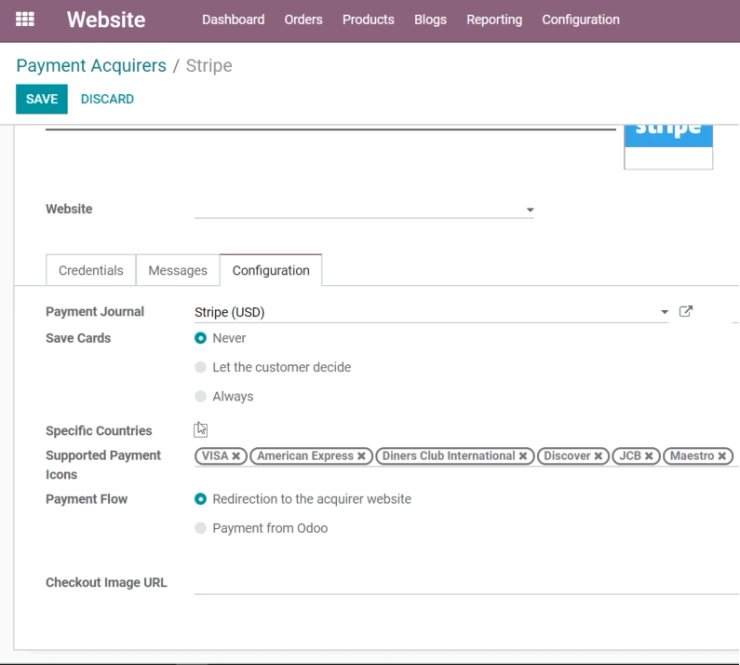Expand the Payment Journal dropdown arrow
Image resolution: width=740 pixels, height=665 pixels.
(x=664, y=312)
